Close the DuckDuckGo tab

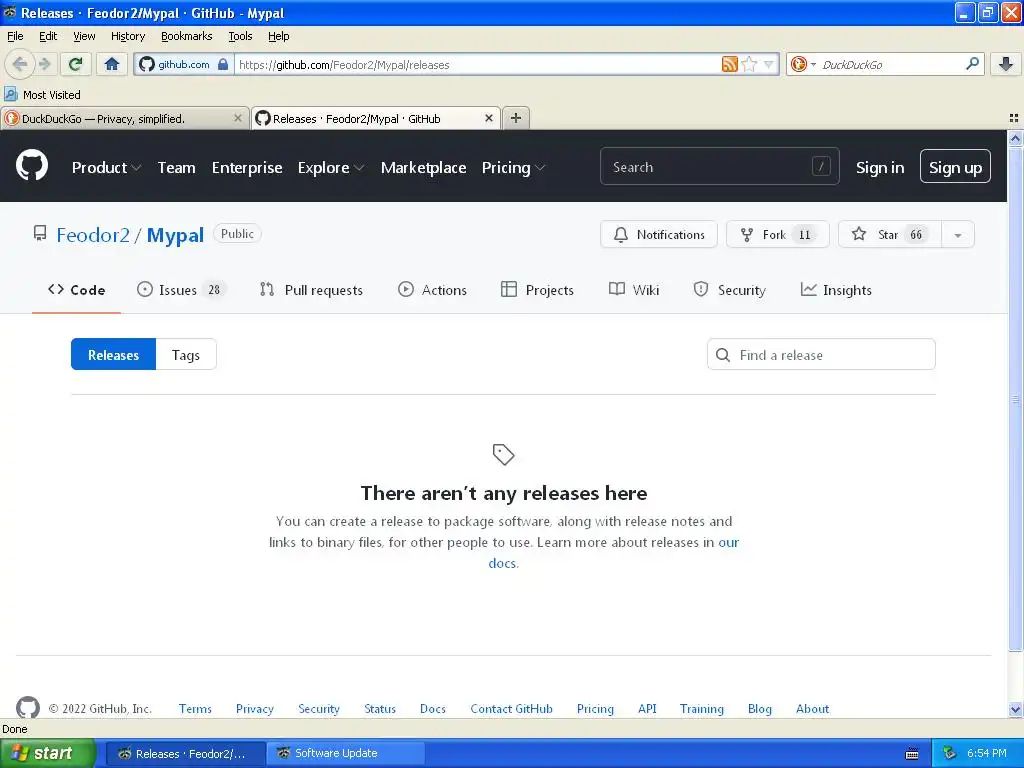click(238, 118)
